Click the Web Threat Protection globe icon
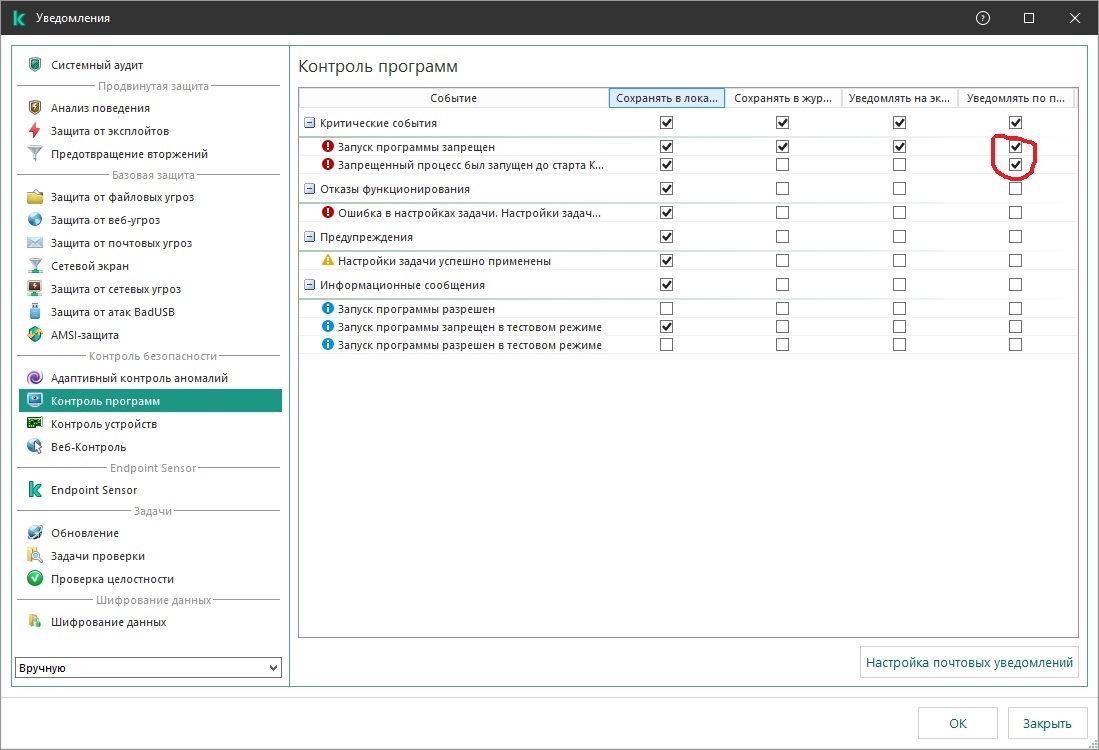The image size is (1099, 750). point(36,220)
